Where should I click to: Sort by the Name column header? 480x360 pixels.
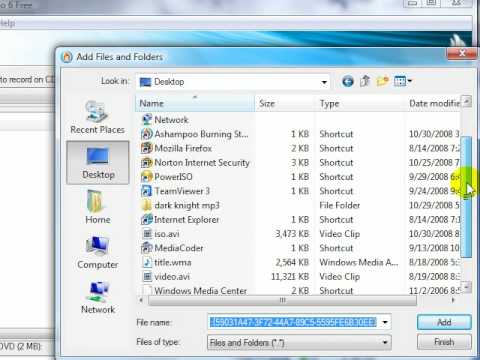195,103
